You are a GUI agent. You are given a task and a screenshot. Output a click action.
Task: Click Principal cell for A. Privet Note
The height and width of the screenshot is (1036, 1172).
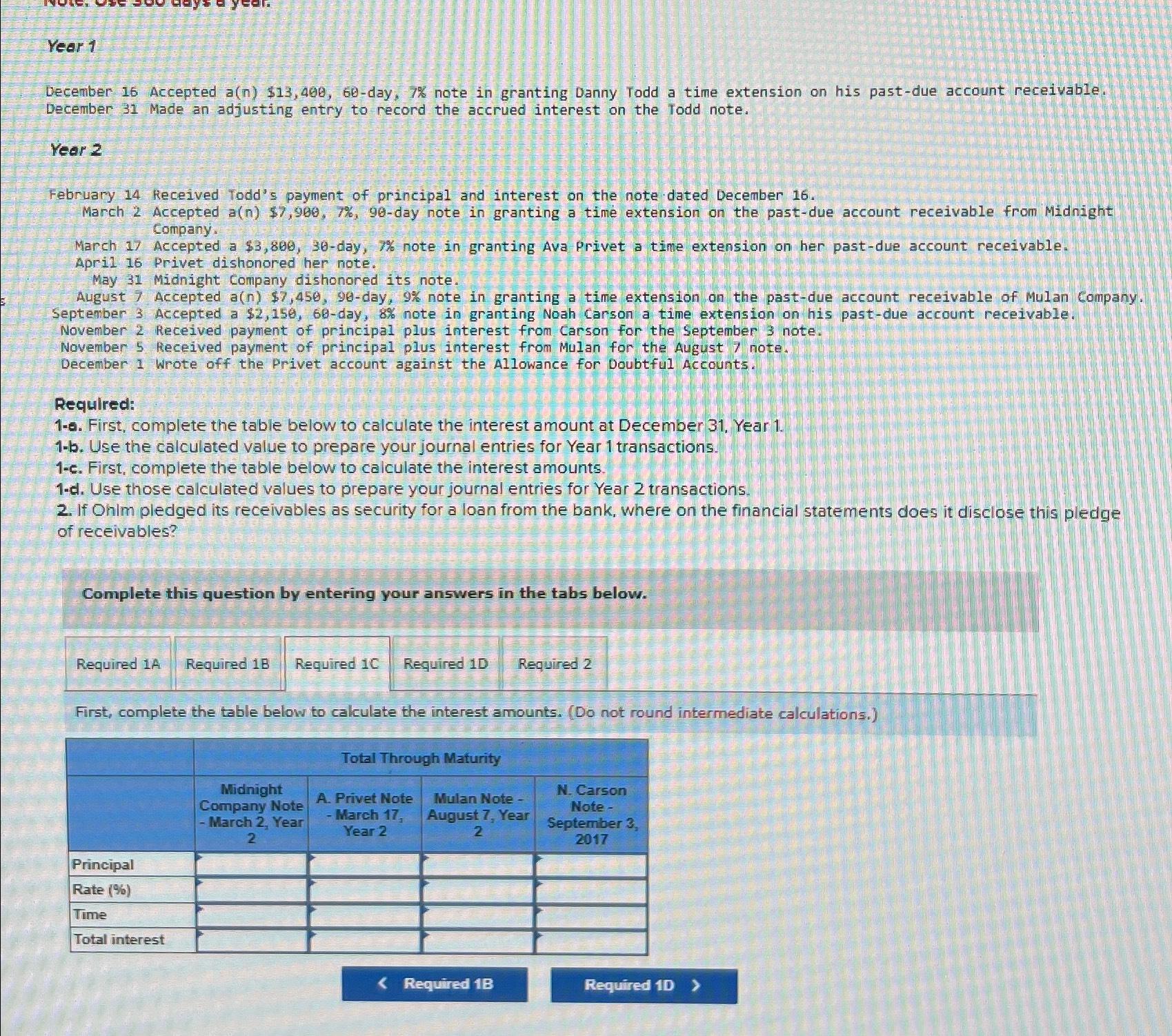[365, 864]
